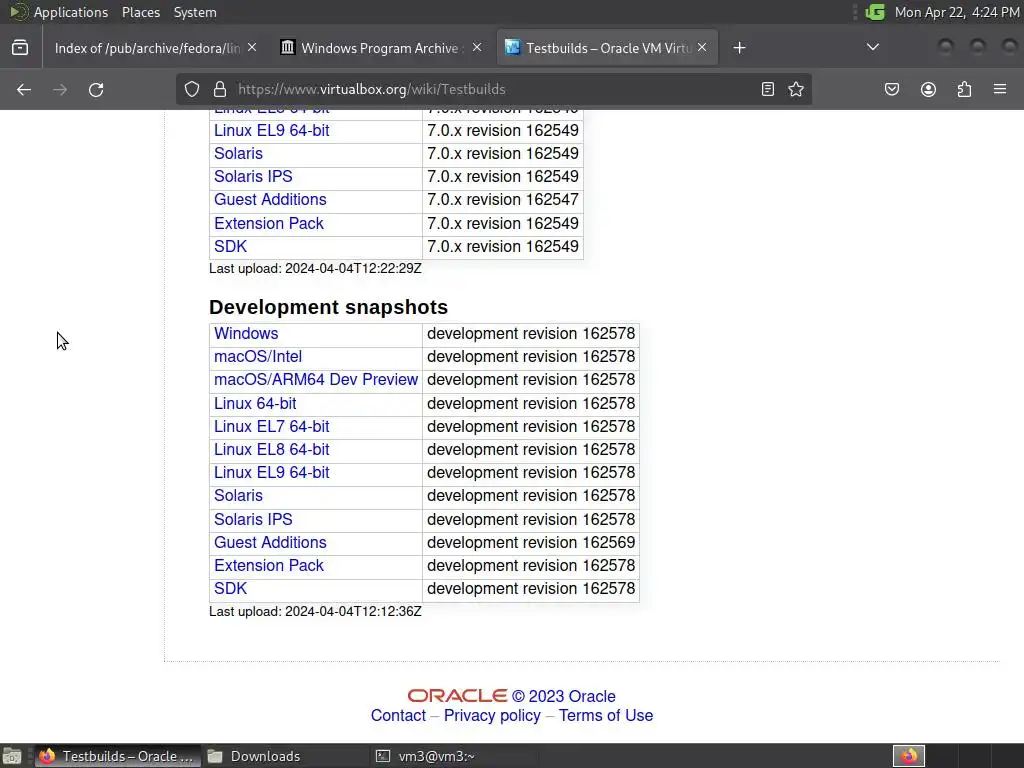Viewport: 1024px width, 768px height.
Task: Open the Places menu
Action: click(x=140, y=12)
